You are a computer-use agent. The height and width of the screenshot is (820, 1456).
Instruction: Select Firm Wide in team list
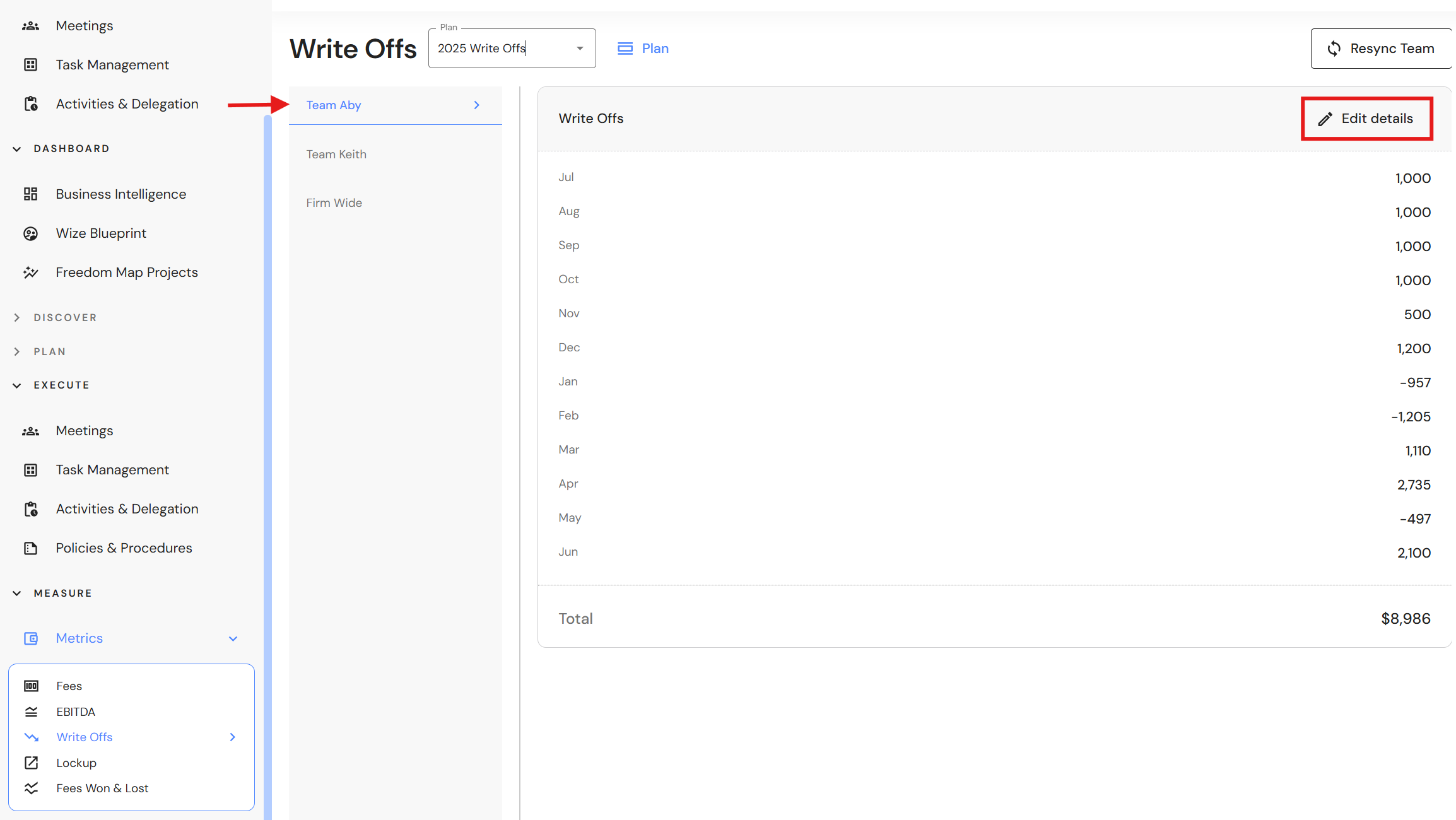(334, 203)
